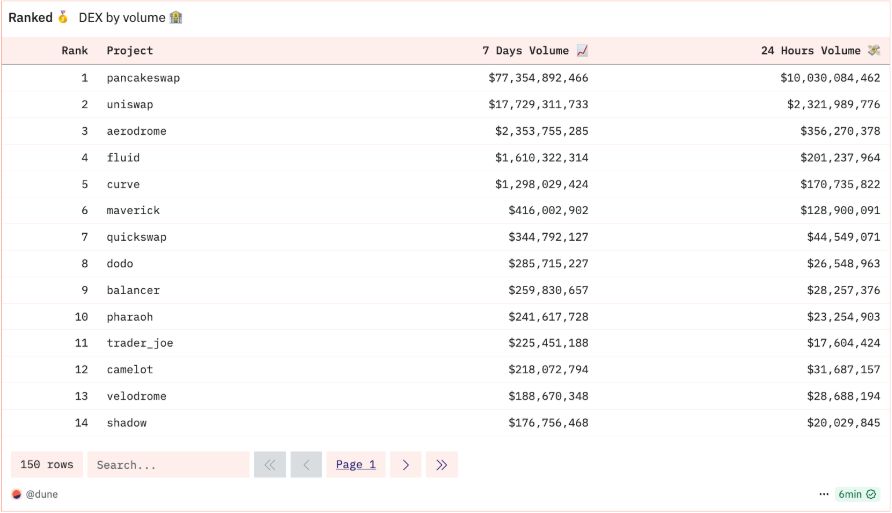Click the previous page arrow
The height and width of the screenshot is (513, 892).
click(x=306, y=465)
